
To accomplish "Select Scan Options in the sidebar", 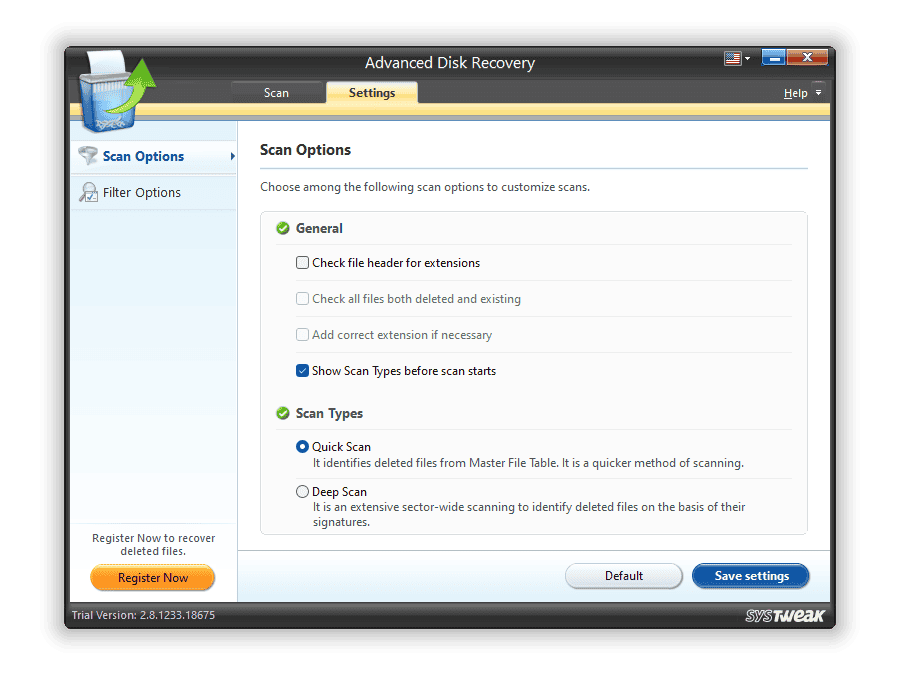I will tap(154, 156).
